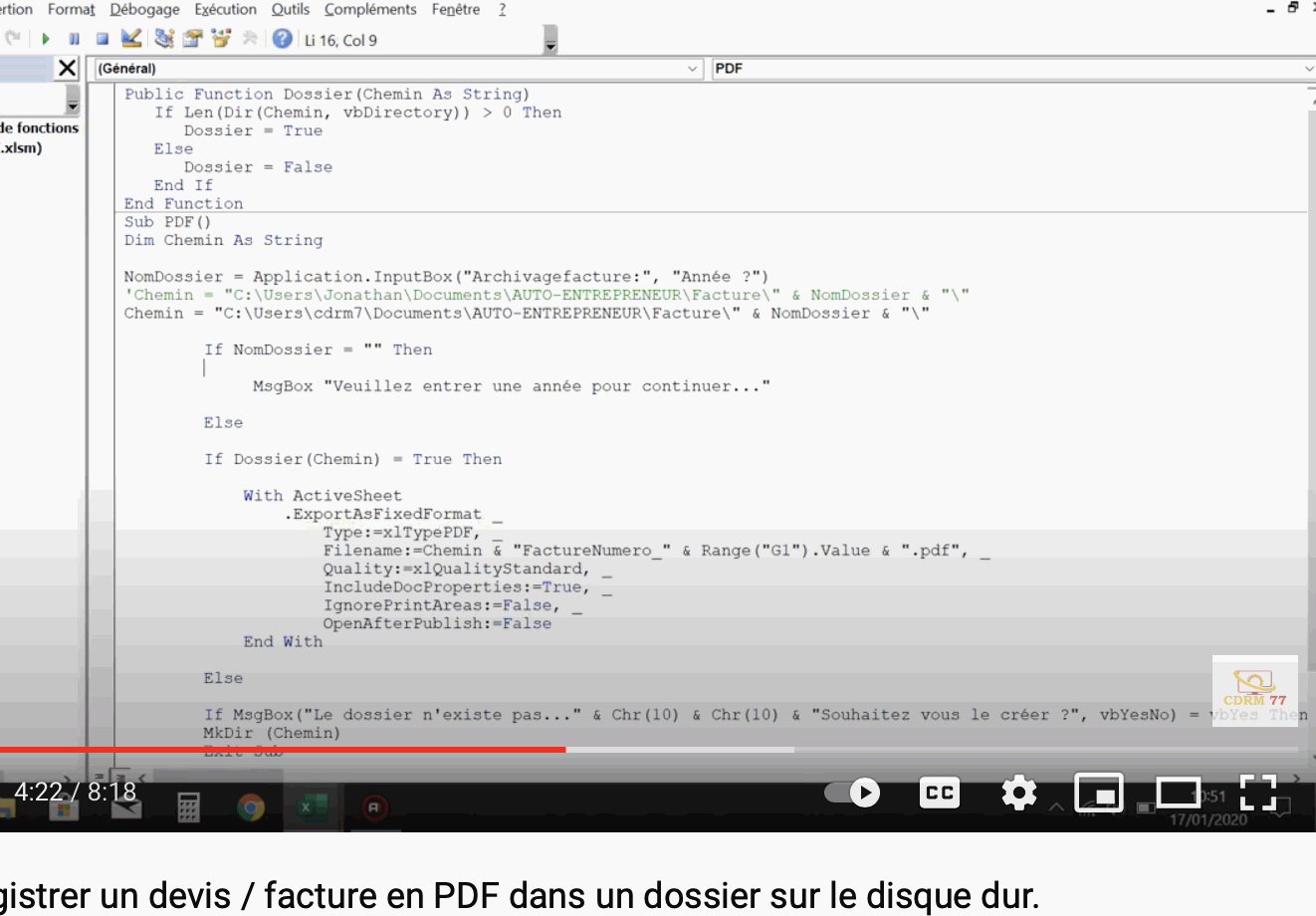Image resolution: width=1316 pixels, height=916 pixels.
Task: Open the Properties Window from the toolbar
Action: click(x=192, y=39)
